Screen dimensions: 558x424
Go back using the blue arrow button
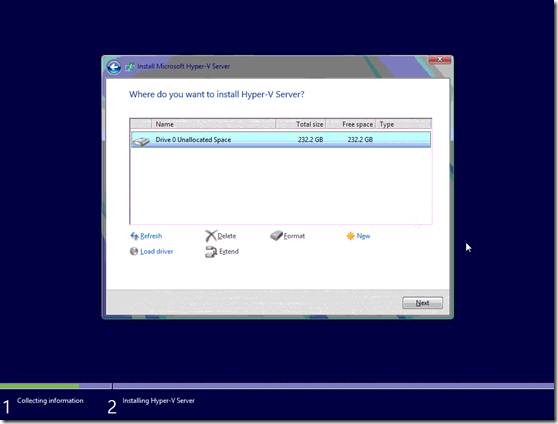click(x=114, y=67)
